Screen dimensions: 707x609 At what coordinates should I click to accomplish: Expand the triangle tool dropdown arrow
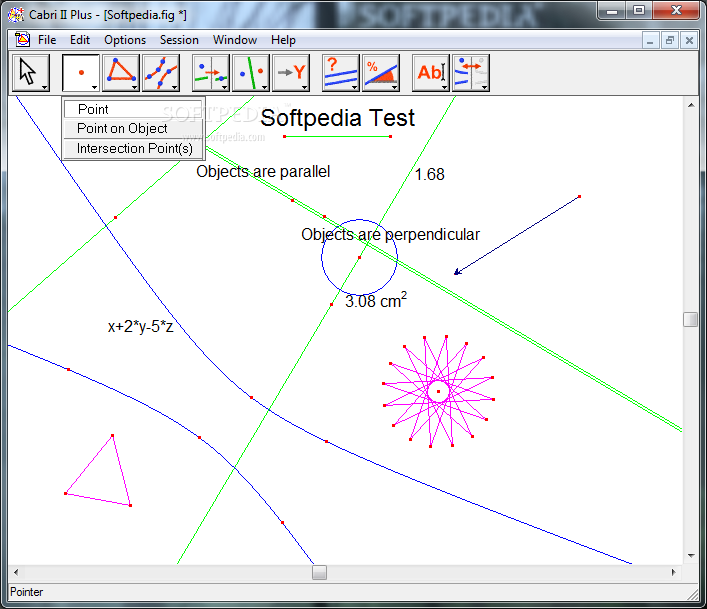[x=134, y=87]
